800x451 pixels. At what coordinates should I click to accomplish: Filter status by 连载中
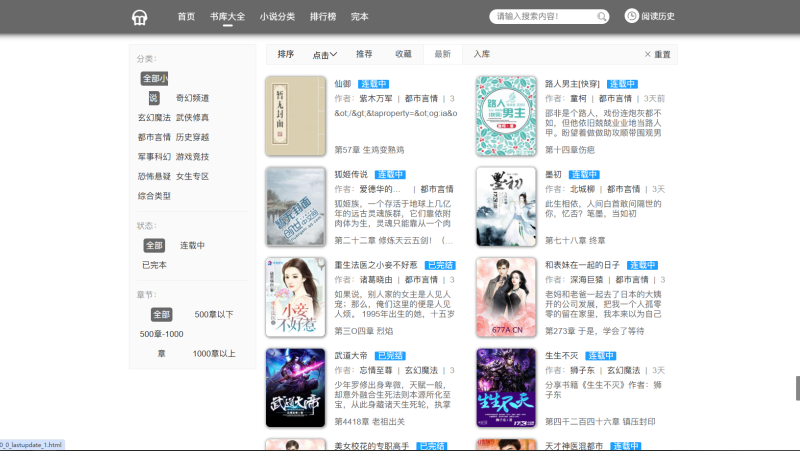click(192, 245)
